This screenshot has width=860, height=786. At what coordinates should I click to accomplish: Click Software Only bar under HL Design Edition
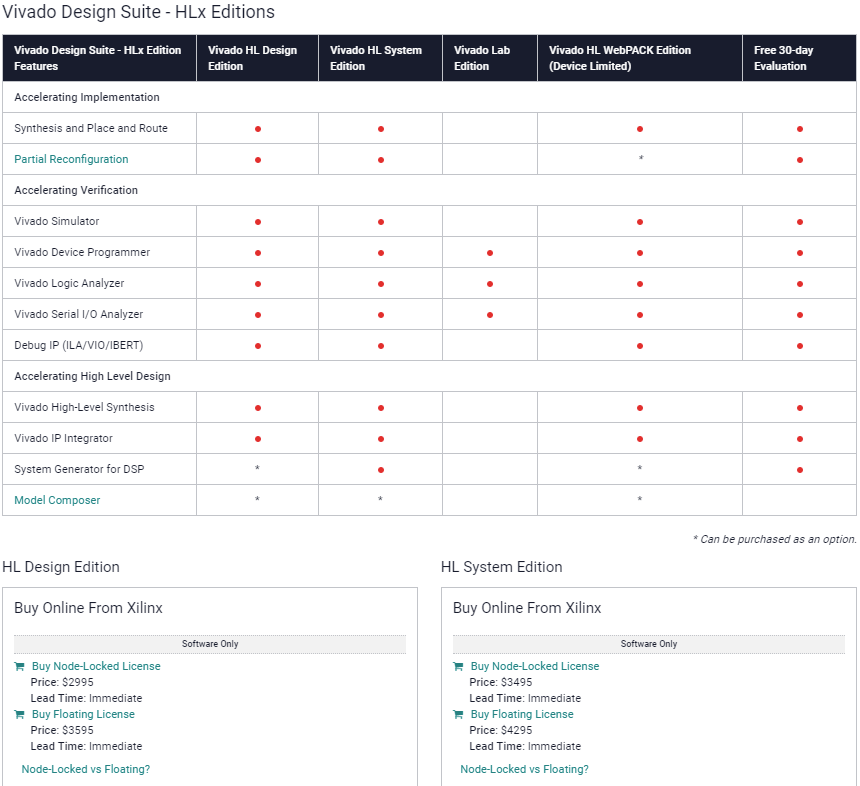pyautogui.click(x=210, y=644)
